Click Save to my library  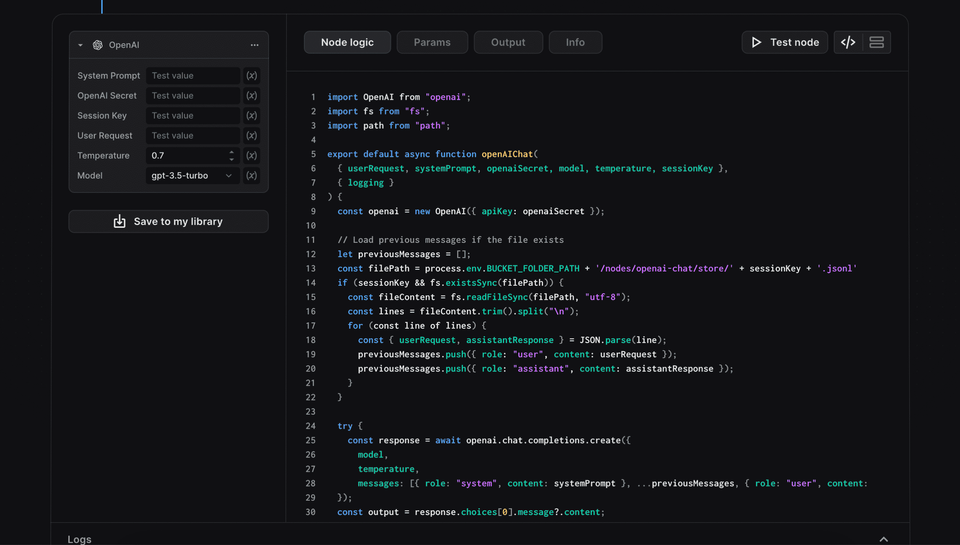pos(168,222)
